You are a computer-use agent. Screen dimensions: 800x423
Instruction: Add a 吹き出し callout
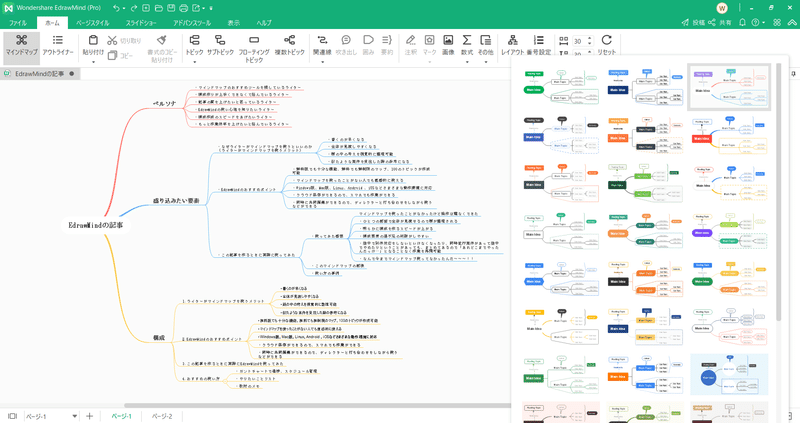coord(346,44)
